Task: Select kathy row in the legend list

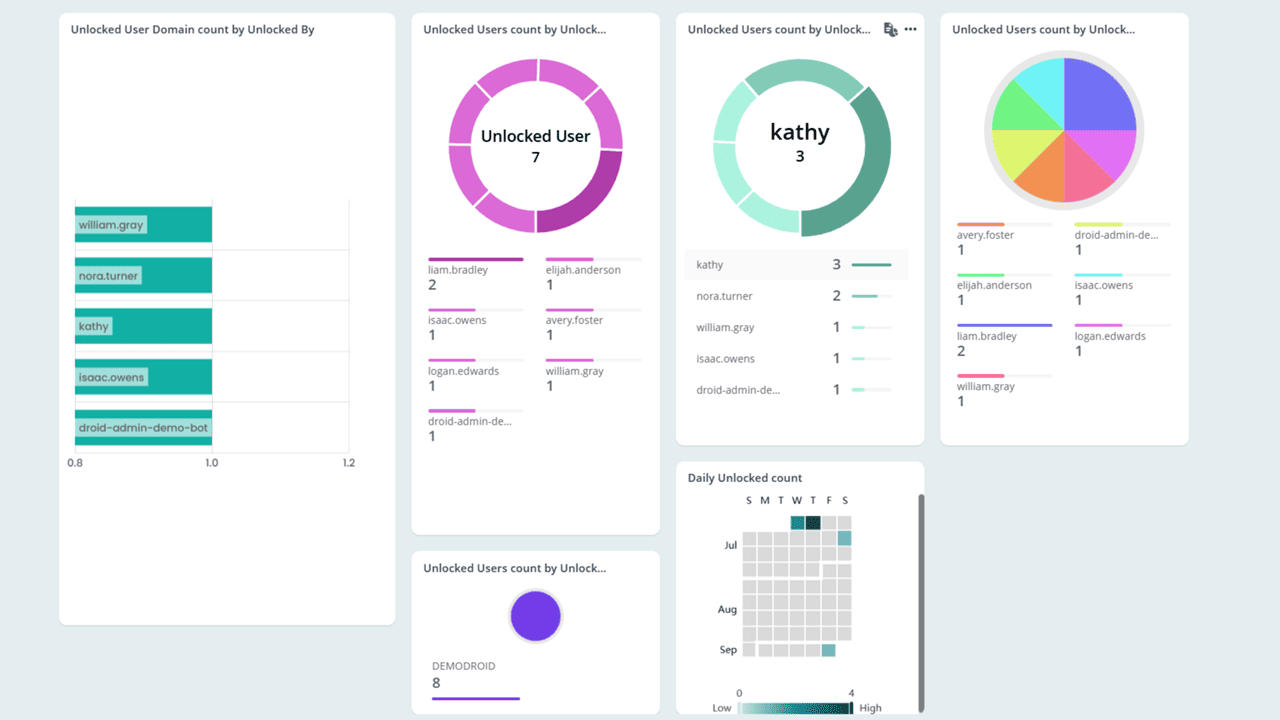Action: pyautogui.click(x=796, y=265)
